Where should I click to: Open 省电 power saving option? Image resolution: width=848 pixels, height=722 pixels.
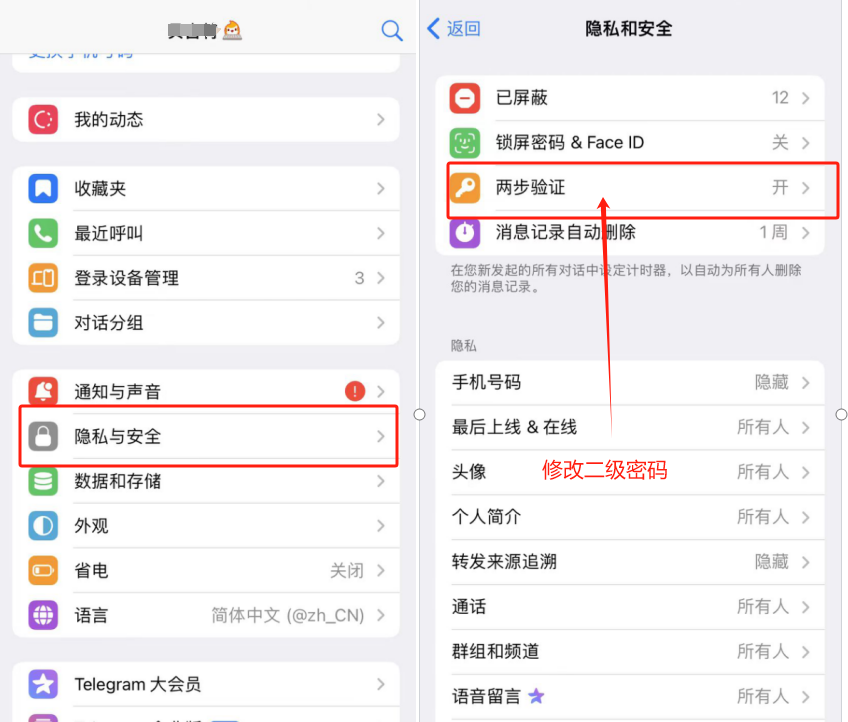coord(206,571)
